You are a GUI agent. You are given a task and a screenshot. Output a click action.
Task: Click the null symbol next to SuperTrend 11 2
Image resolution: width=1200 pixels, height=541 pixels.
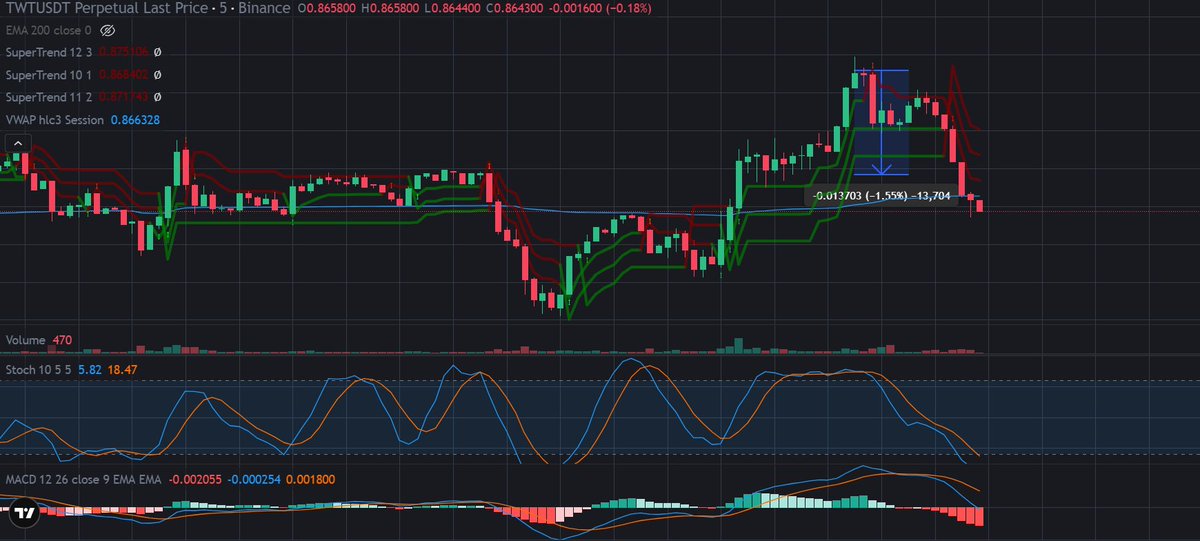(158, 97)
